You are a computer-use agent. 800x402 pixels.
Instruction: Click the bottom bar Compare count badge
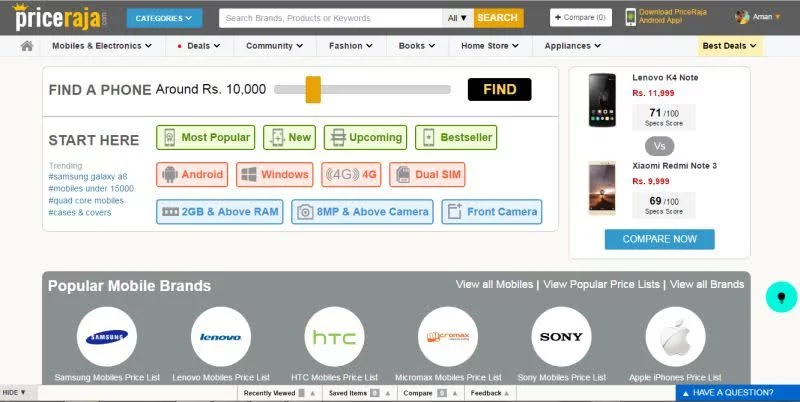442,393
